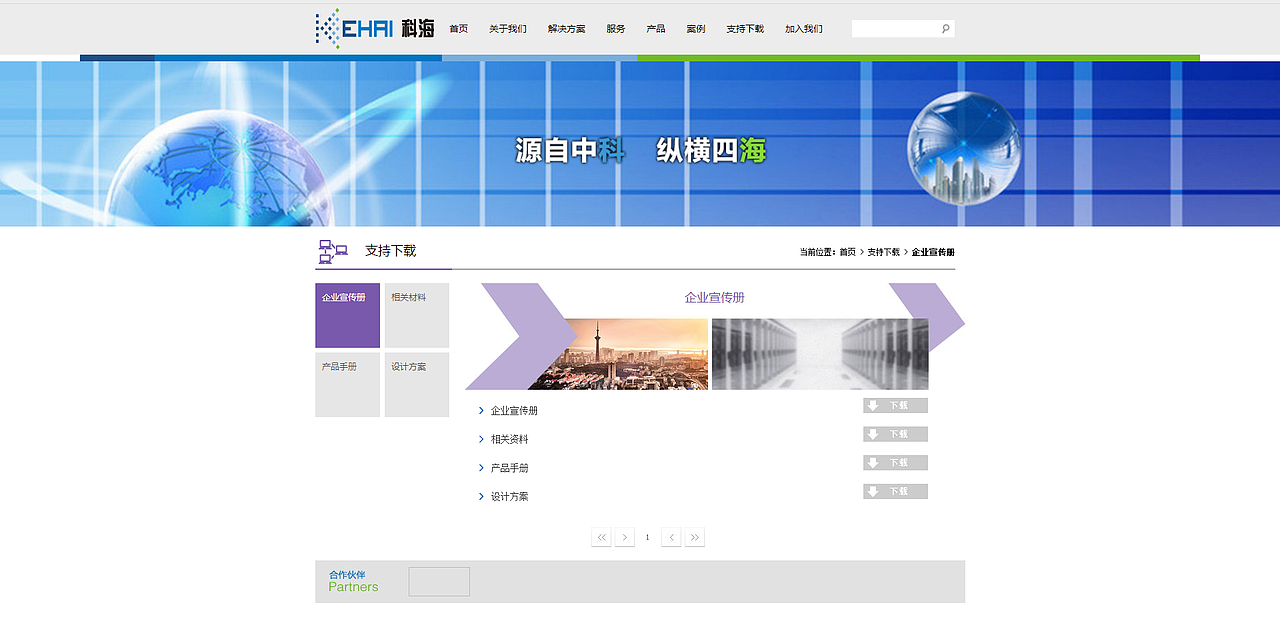1280x623 pixels.
Task: Click the 支持下载 breadcrumb link
Action: pyautogui.click(x=884, y=252)
